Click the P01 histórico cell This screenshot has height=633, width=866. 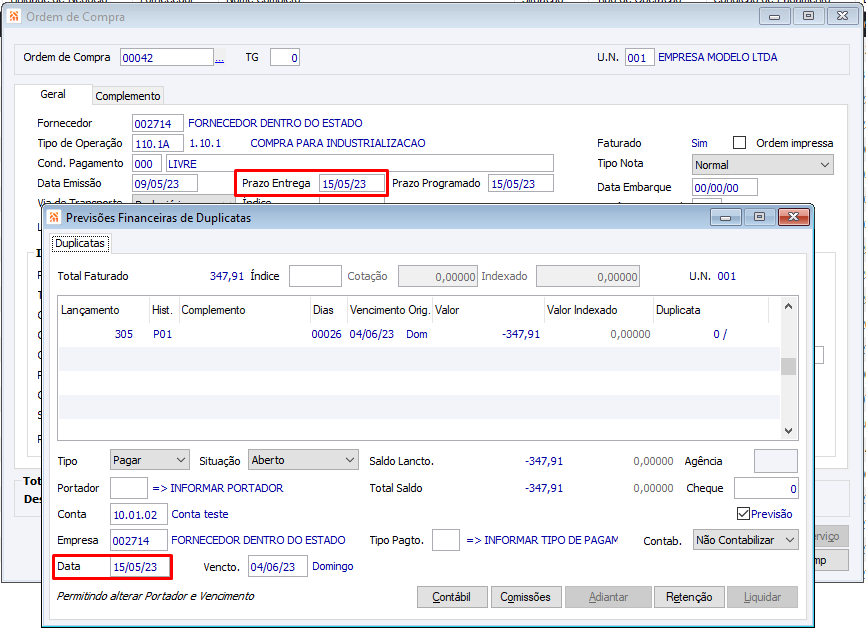pyautogui.click(x=162, y=334)
